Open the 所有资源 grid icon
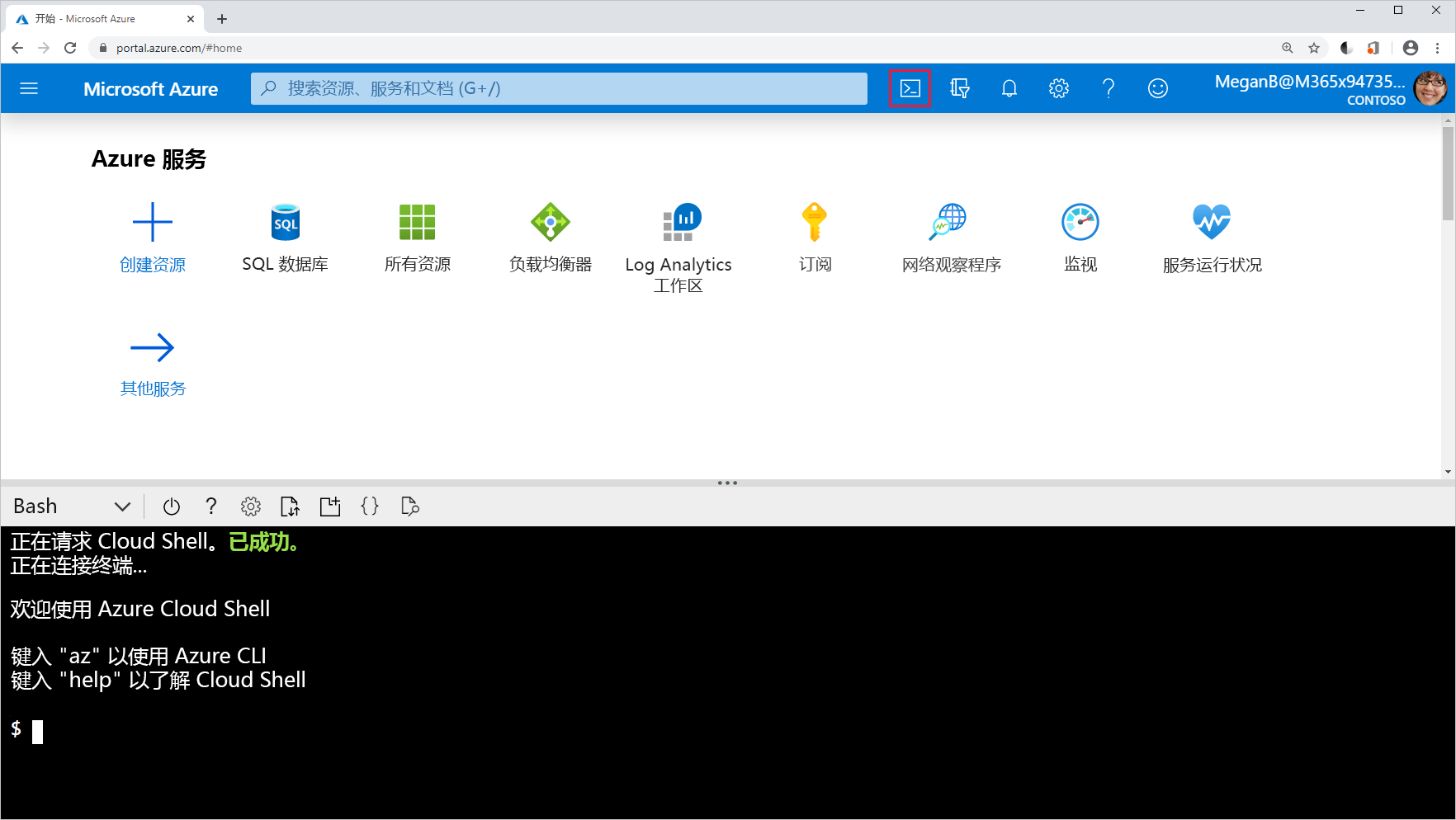The width and height of the screenshot is (1456, 820). [417, 221]
